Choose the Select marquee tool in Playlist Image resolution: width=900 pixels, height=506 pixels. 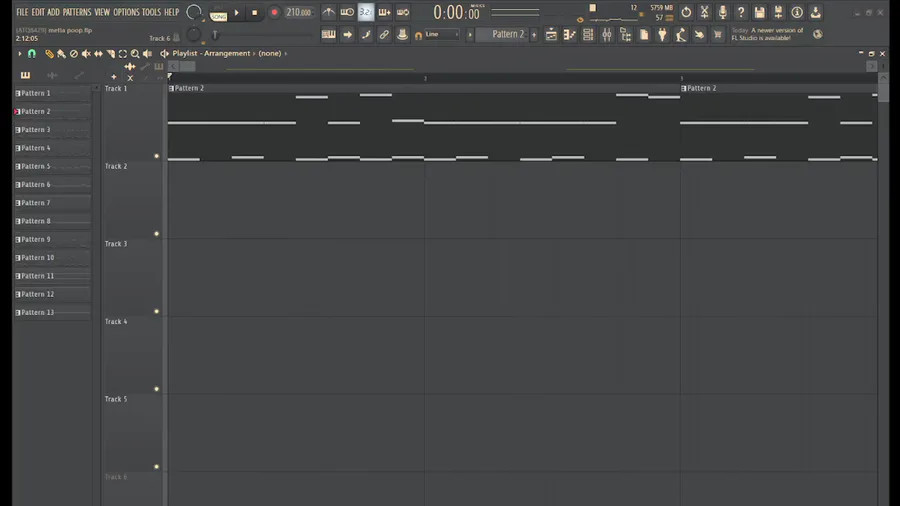click(123, 53)
